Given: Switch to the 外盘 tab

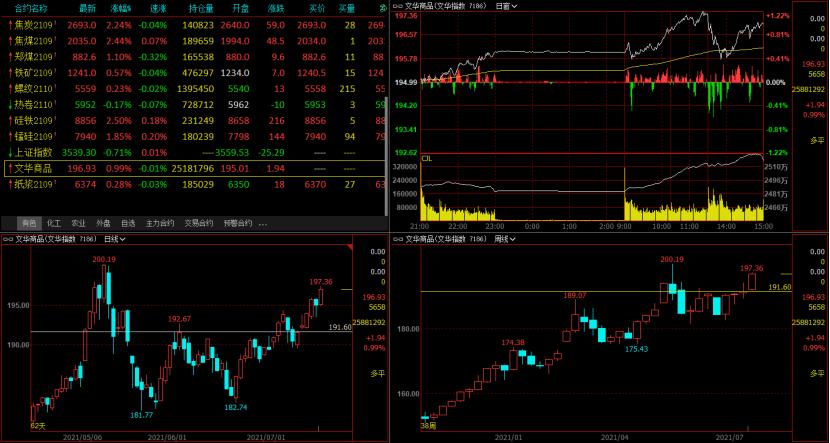Looking at the screenshot, I should coord(103,223).
